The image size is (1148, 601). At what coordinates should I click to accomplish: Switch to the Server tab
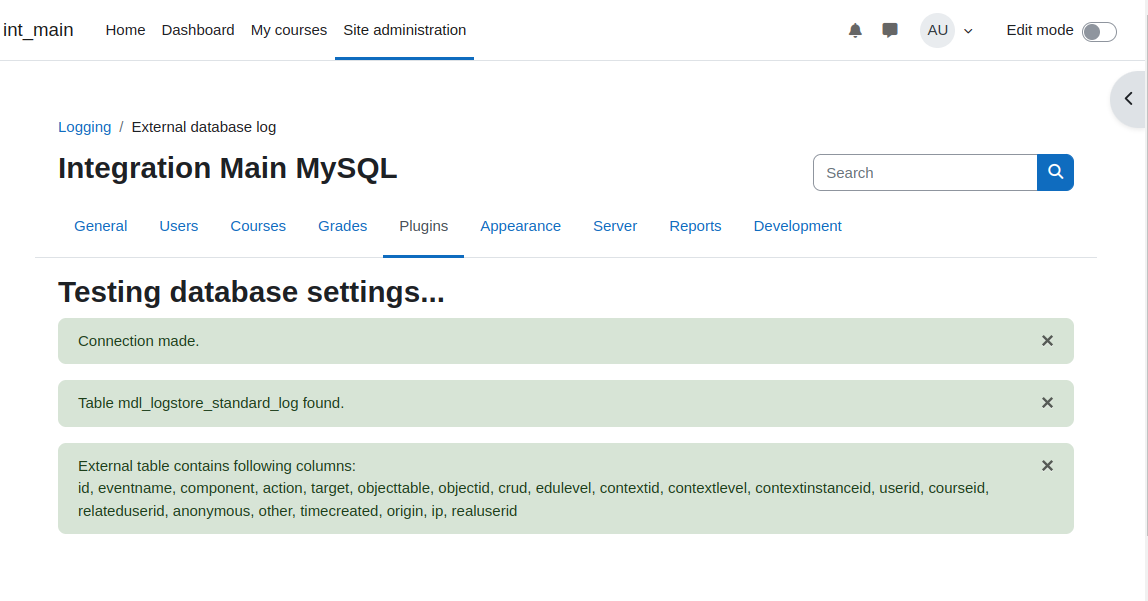pyautogui.click(x=614, y=226)
